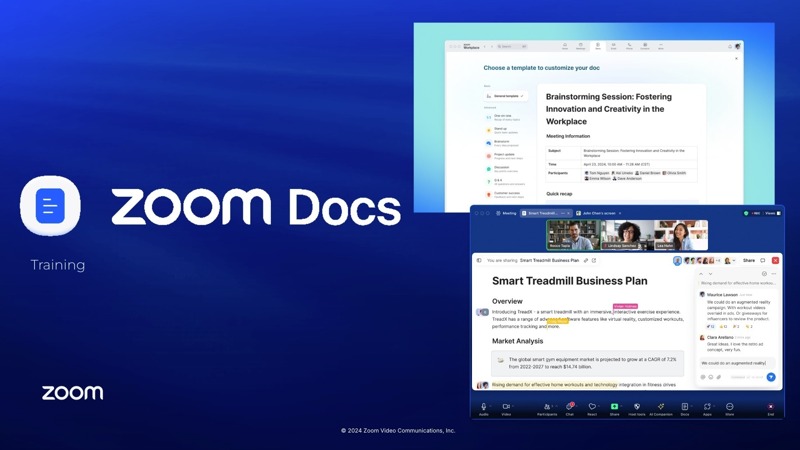The height and width of the screenshot is (450, 800).
Task: Click Rocco Tapia video thumbnail
Action: (572, 235)
